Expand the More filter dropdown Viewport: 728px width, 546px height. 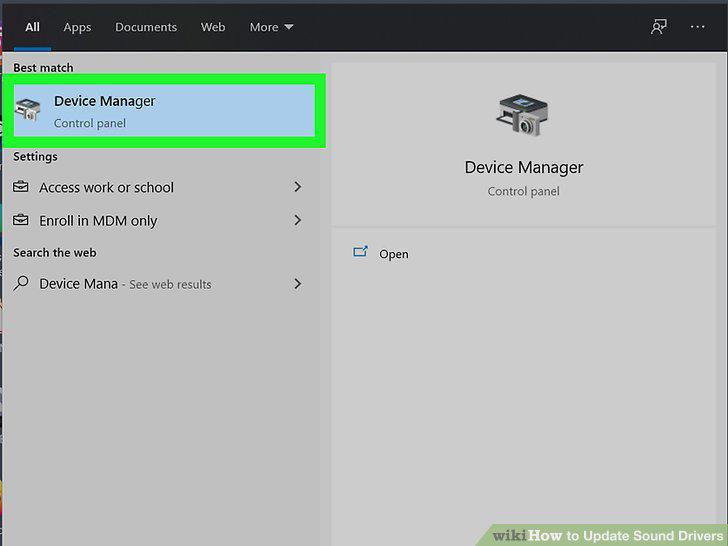tap(271, 27)
